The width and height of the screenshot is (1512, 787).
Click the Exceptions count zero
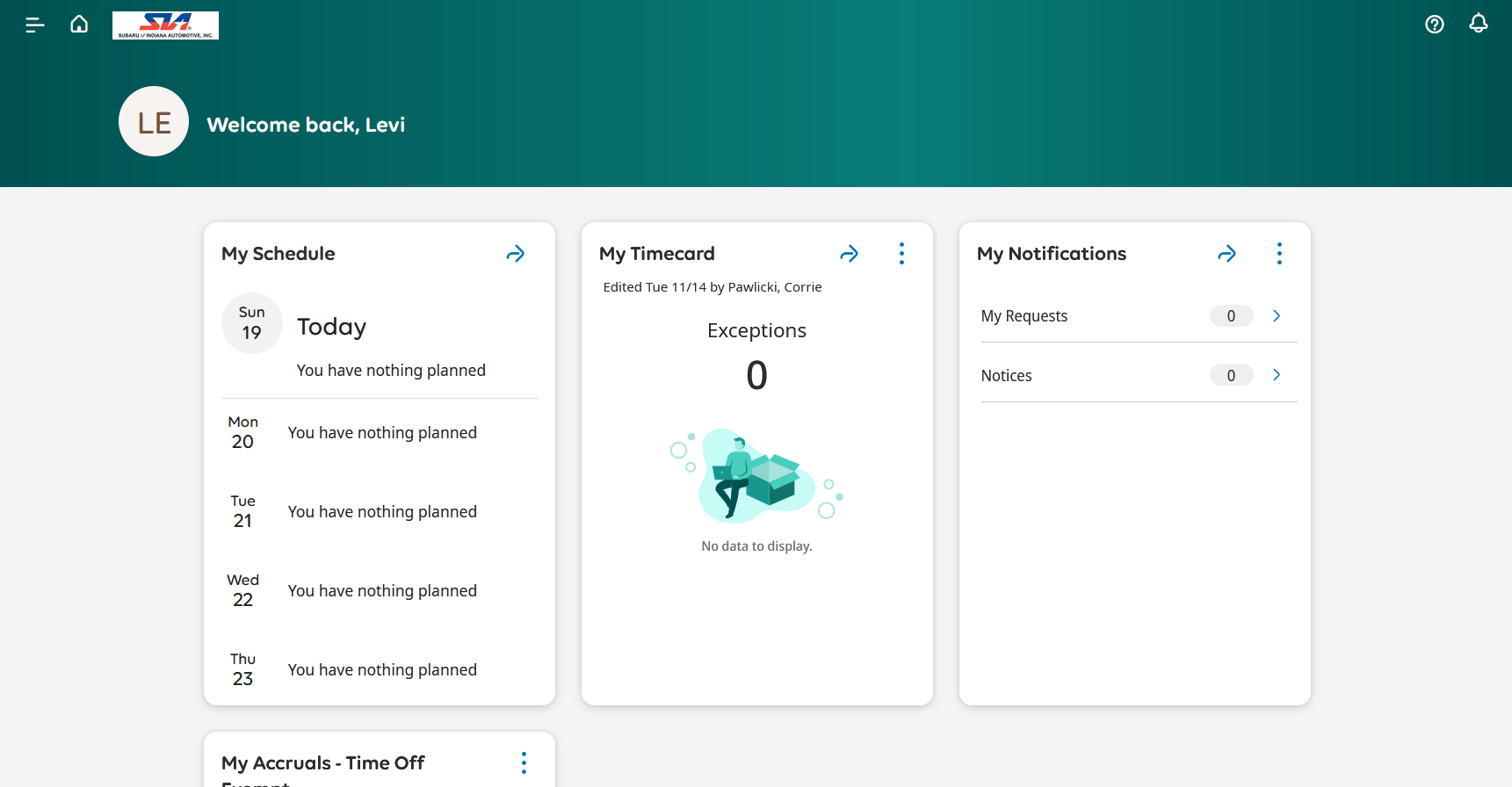(756, 375)
